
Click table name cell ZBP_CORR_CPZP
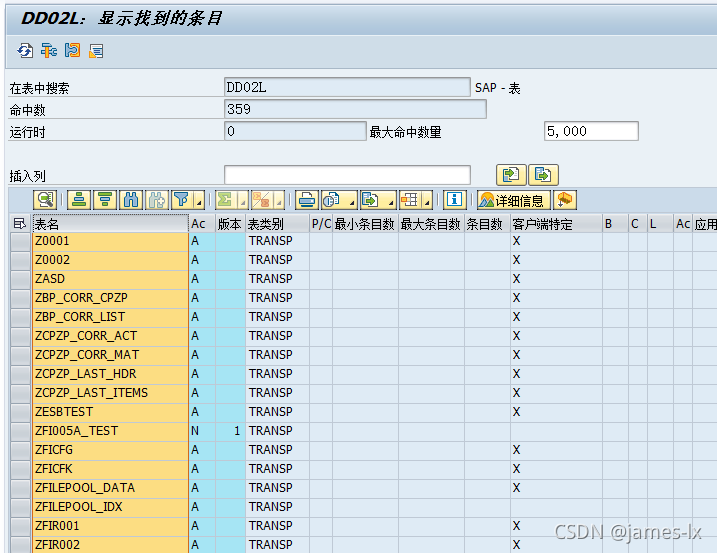tap(110, 298)
